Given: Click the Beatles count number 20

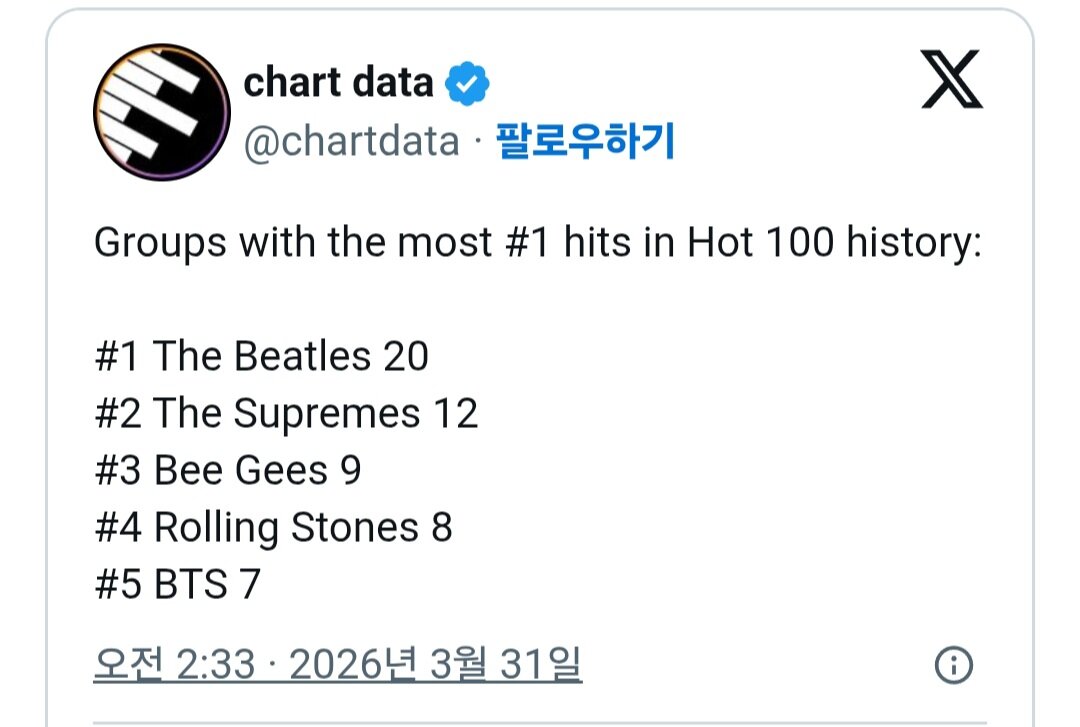Looking at the screenshot, I should pos(405,357).
